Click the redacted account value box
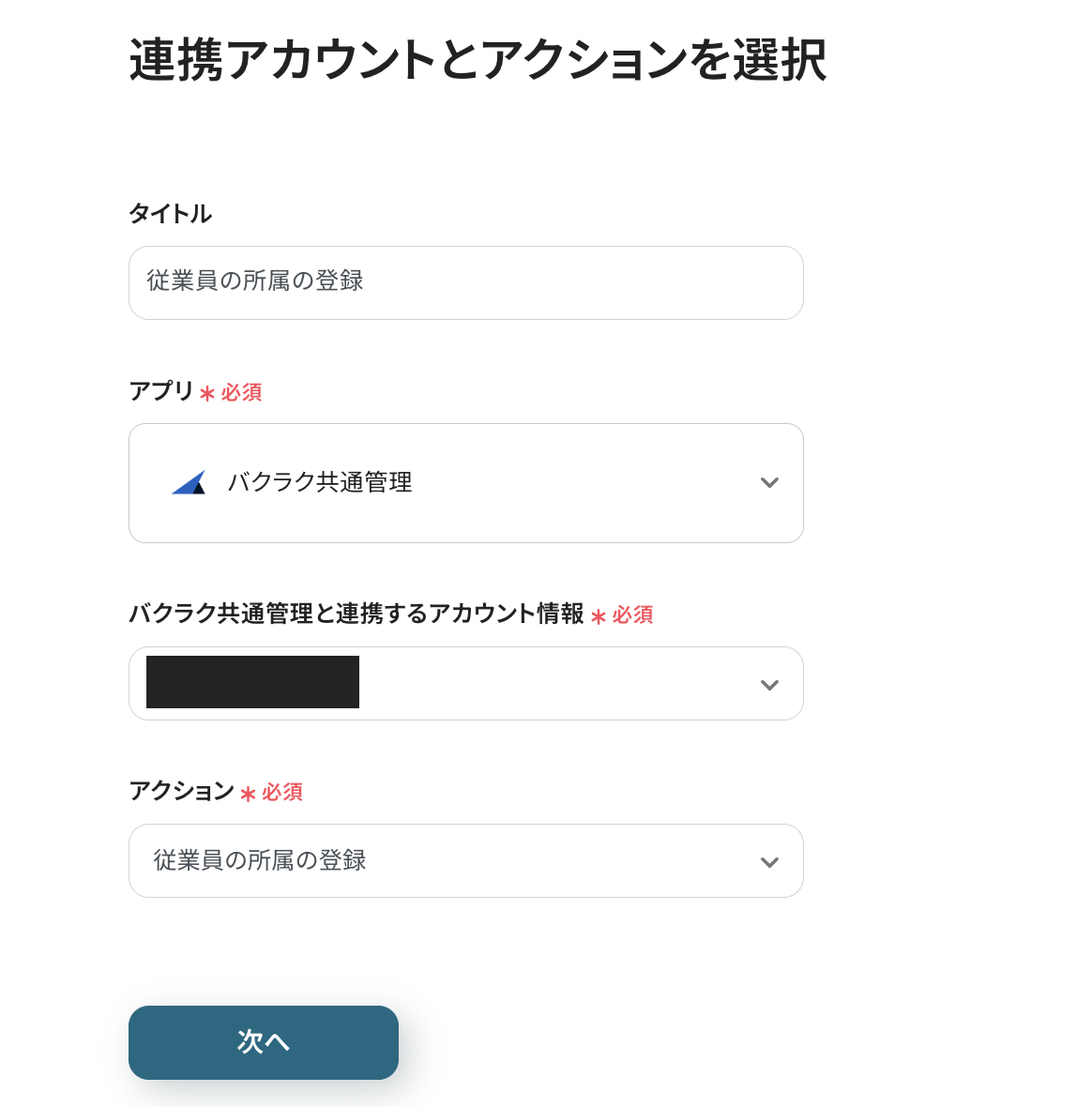The image size is (1092, 1107). (x=252, y=682)
